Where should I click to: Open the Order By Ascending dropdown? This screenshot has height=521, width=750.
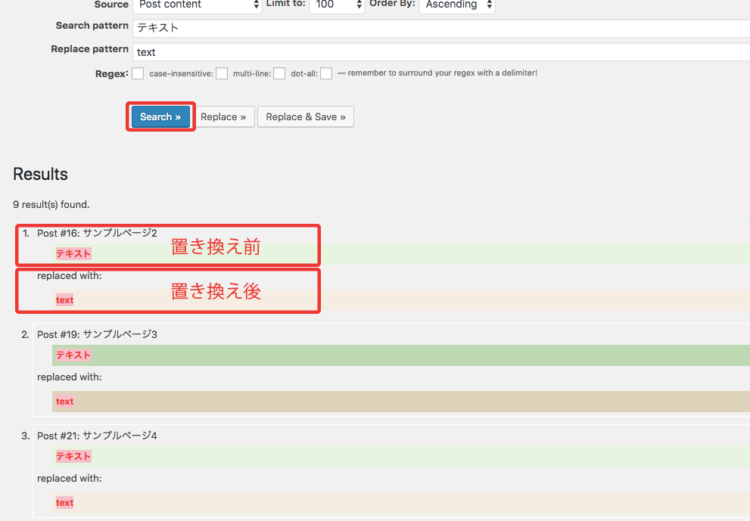click(x=457, y=5)
